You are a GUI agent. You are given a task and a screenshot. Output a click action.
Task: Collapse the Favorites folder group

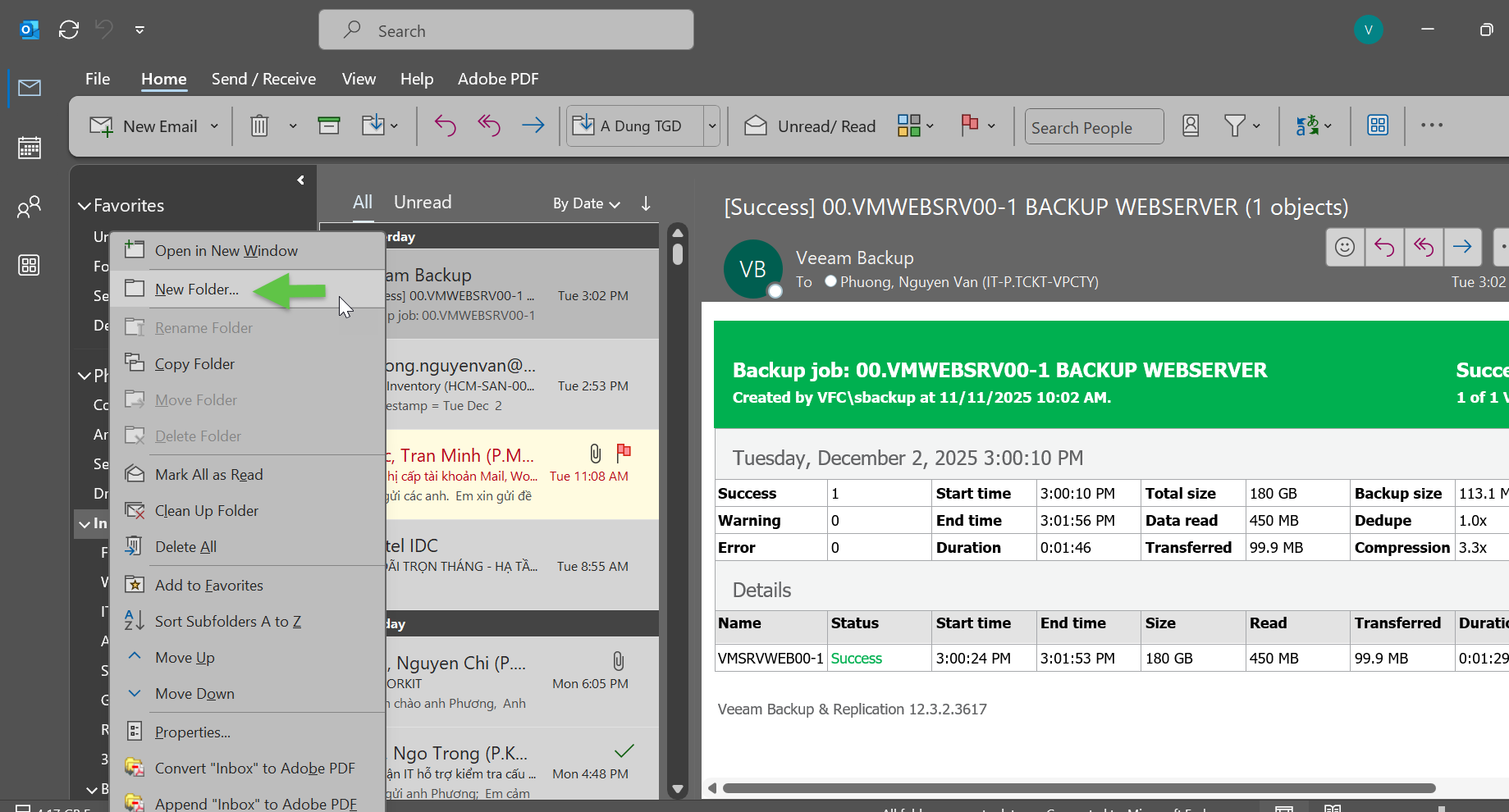(x=85, y=206)
